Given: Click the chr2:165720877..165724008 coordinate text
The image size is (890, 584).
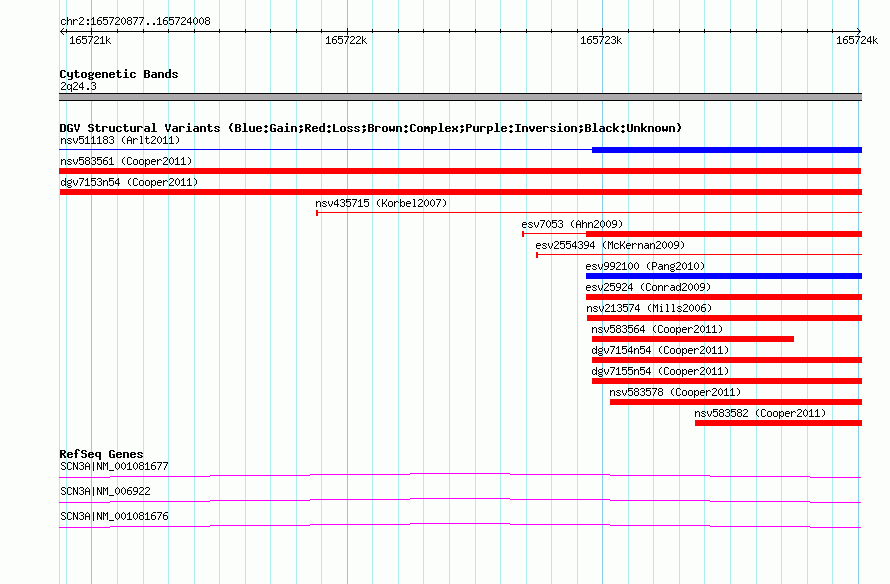Looking at the screenshot, I should tap(135, 21).
